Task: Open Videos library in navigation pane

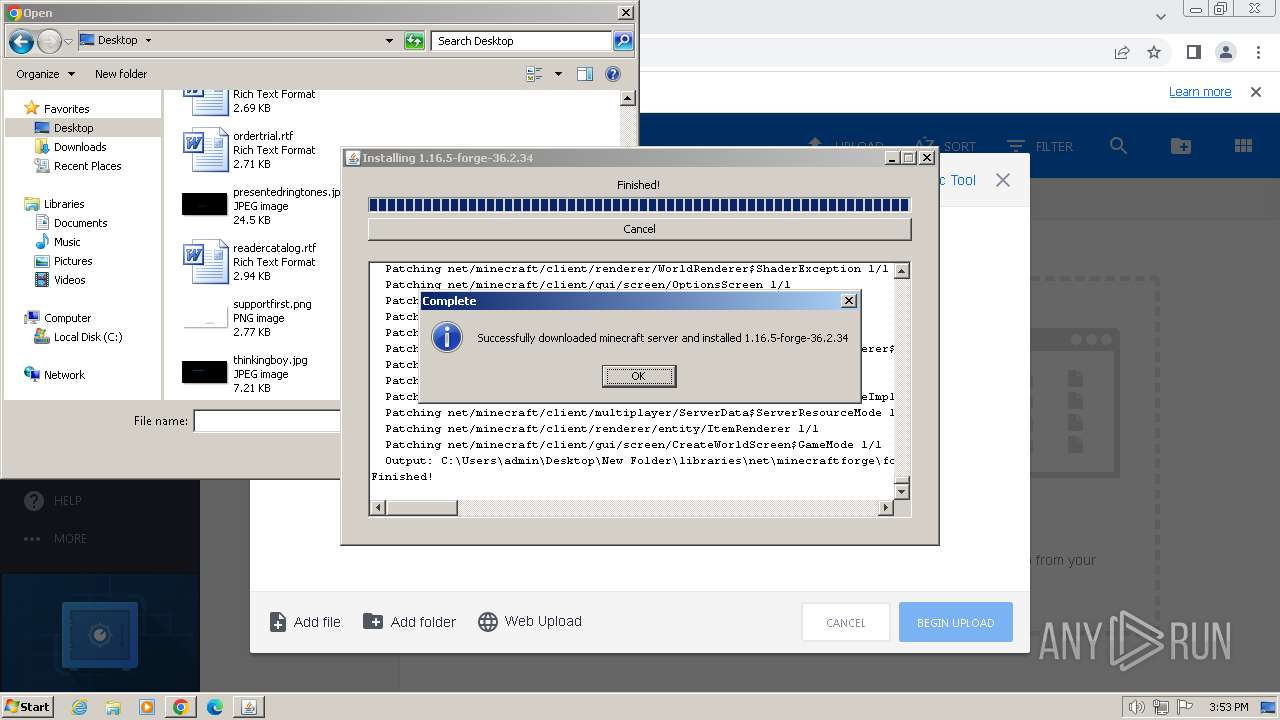Action: [60, 280]
